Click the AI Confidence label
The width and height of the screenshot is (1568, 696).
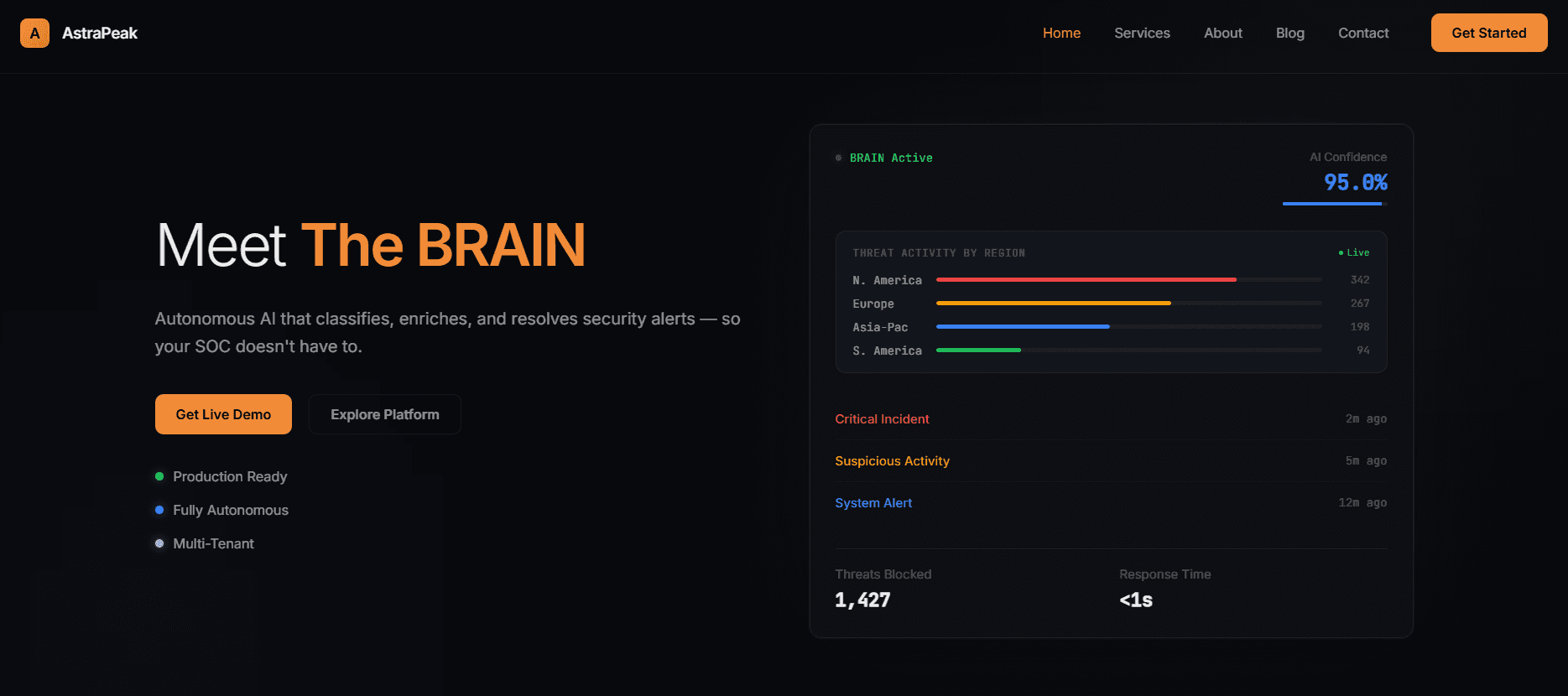pyautogui.click(x=1348, y=157)
